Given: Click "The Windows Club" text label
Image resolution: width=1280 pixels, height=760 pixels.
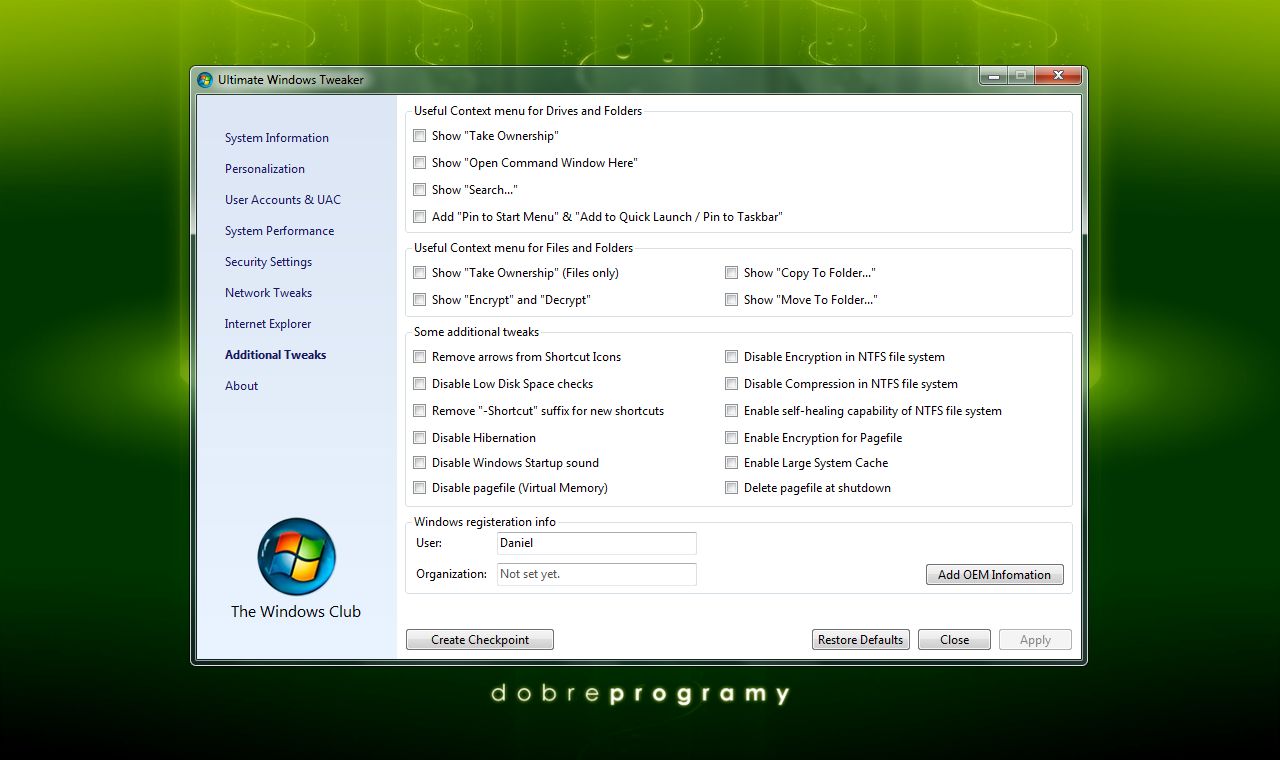Looking at the screenshot, I should click(296, 612).
